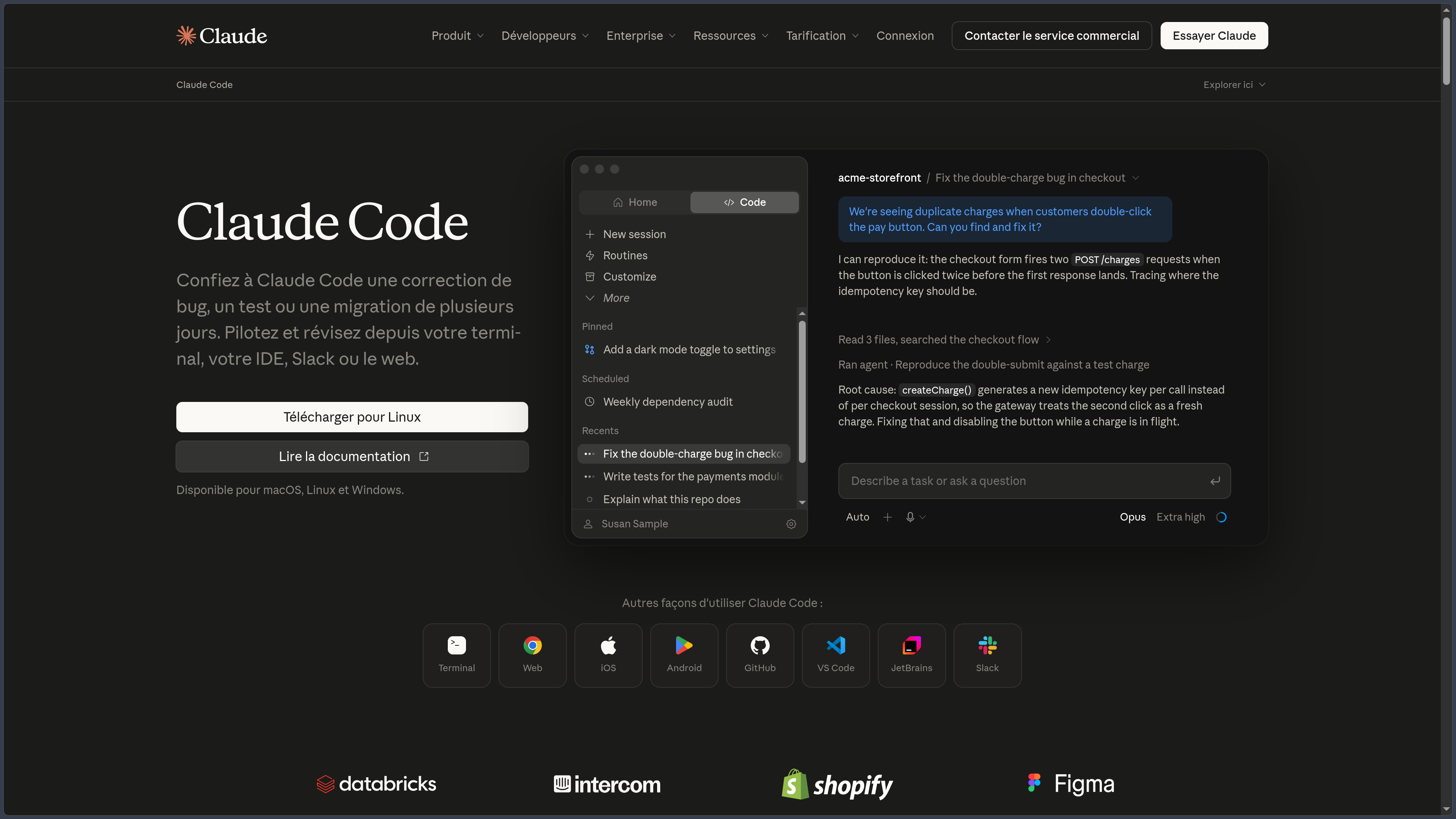Screen dimensions: 1456x819
Task: Choose the JetBrains icon card
Action: pos(911,655)
